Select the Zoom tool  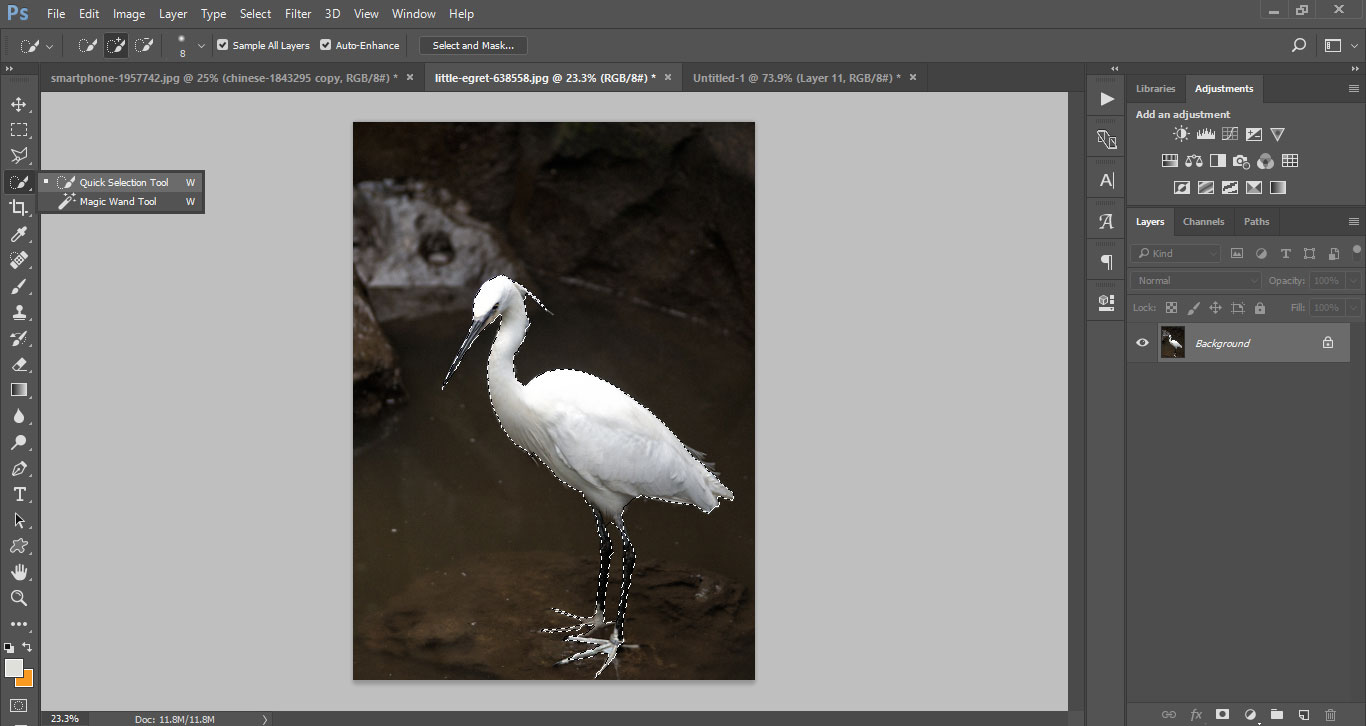18,598
